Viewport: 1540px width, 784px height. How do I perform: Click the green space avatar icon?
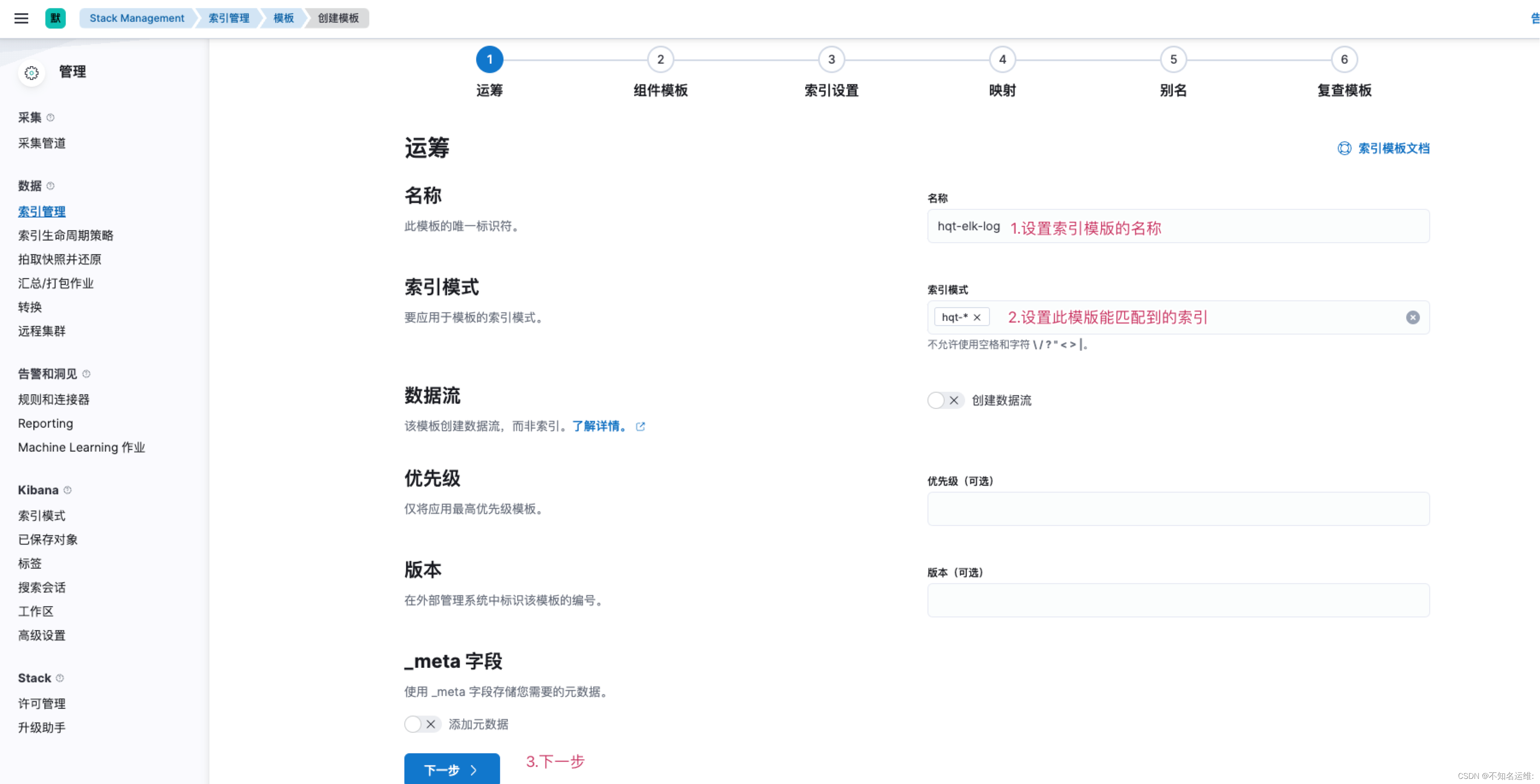coord(56,18)
